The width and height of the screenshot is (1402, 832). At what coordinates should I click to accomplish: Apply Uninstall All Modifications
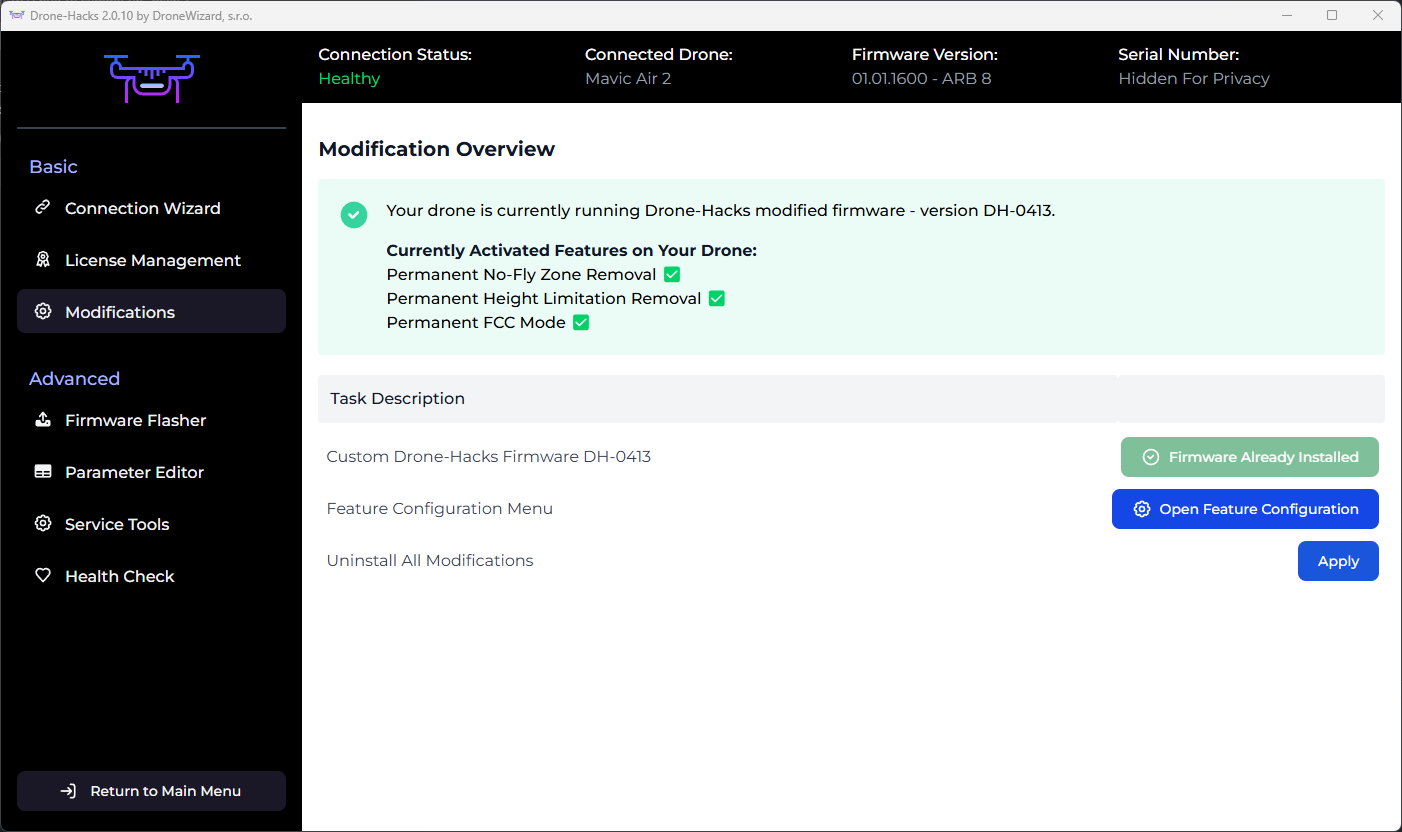click(x=1337, y=561)
